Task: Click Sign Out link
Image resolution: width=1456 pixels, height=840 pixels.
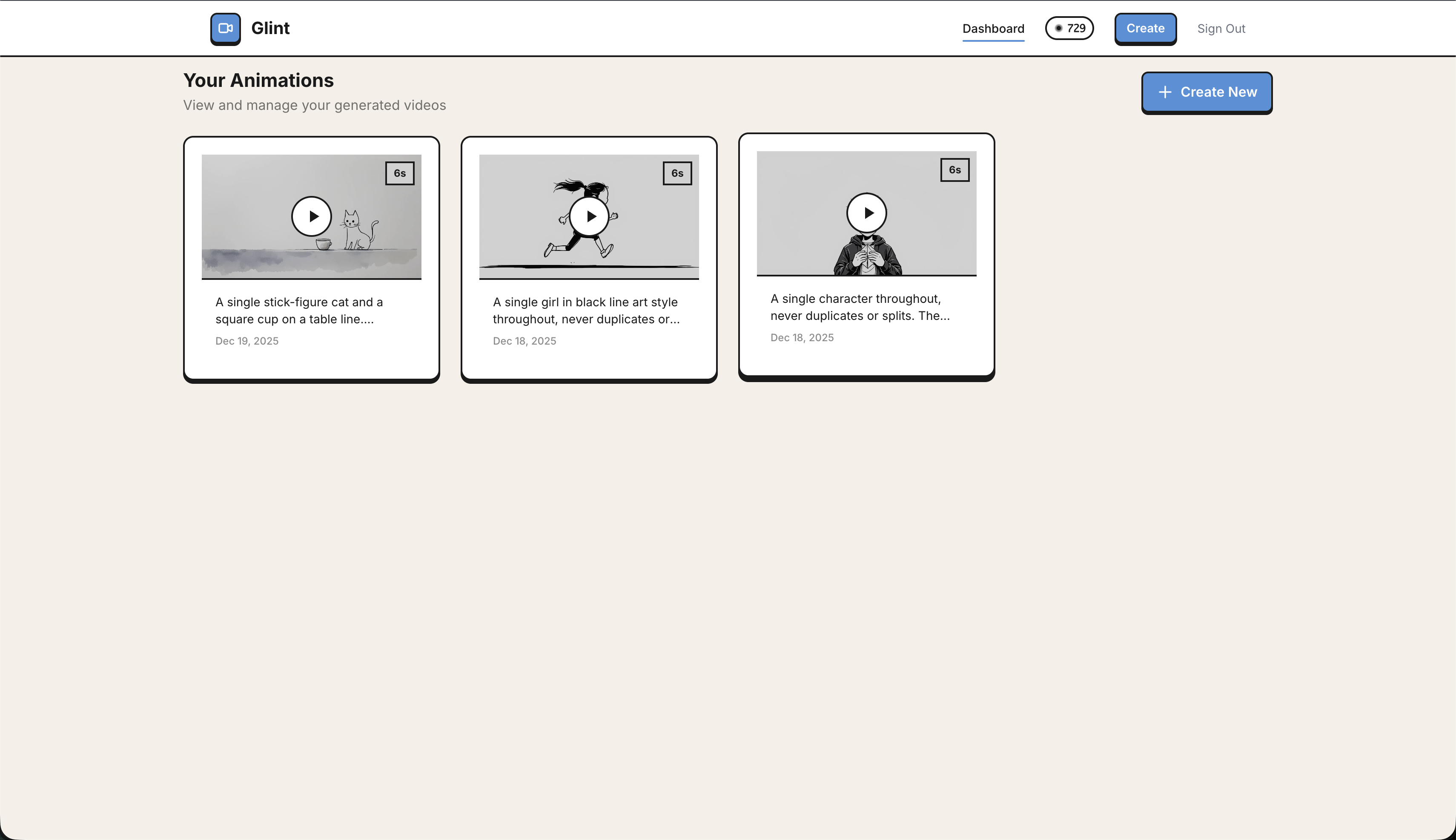Action: point(1221,29)
